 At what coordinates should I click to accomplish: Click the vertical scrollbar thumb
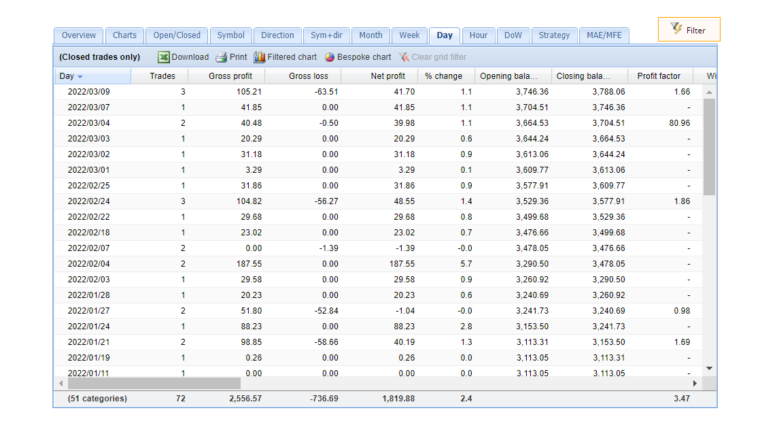(x=709, y=147)
